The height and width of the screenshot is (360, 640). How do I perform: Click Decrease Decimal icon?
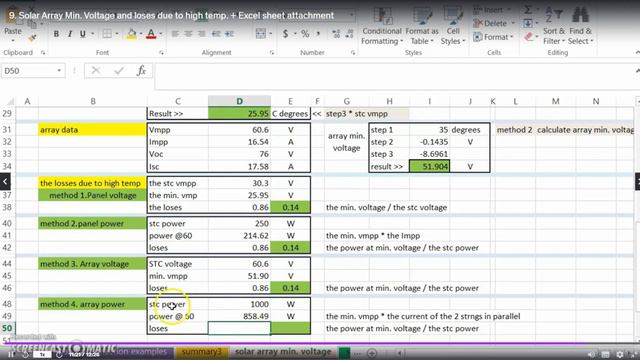[350, 34]
